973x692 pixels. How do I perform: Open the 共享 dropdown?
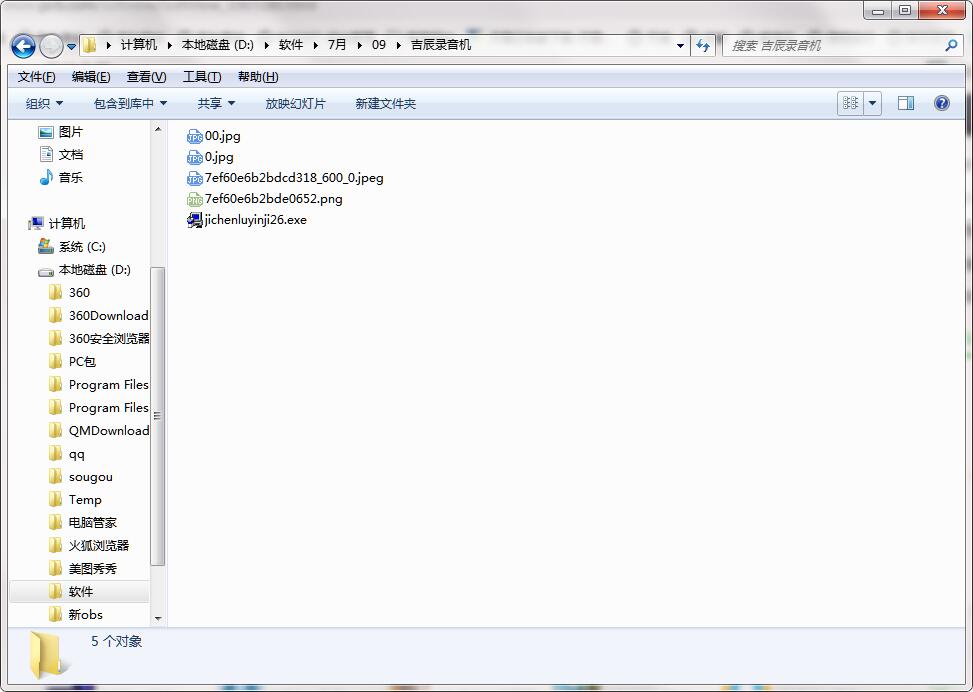(216, 104)
